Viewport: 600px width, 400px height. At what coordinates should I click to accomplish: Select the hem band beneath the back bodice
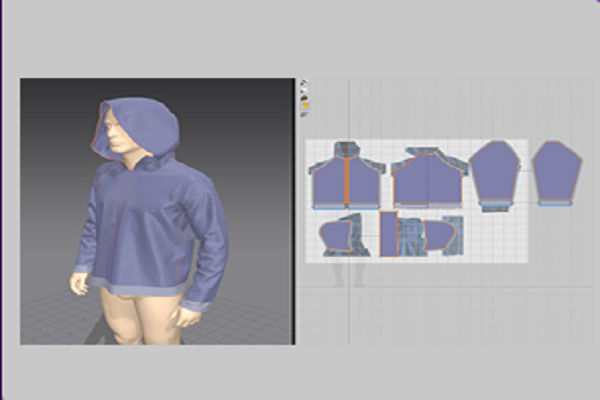(427, 205)
